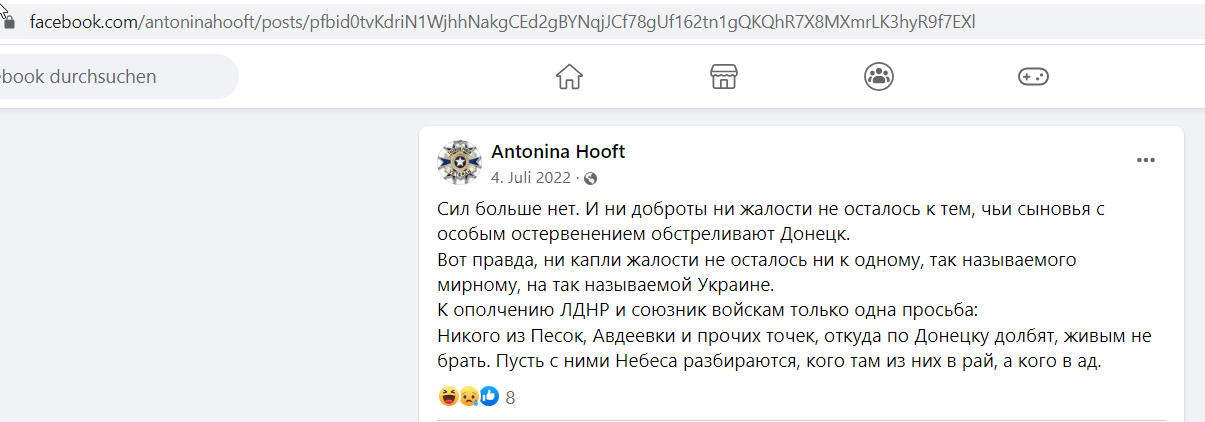Open Antonina Hooft's profile picture
1205x422 pixels.
pos(460,162)
